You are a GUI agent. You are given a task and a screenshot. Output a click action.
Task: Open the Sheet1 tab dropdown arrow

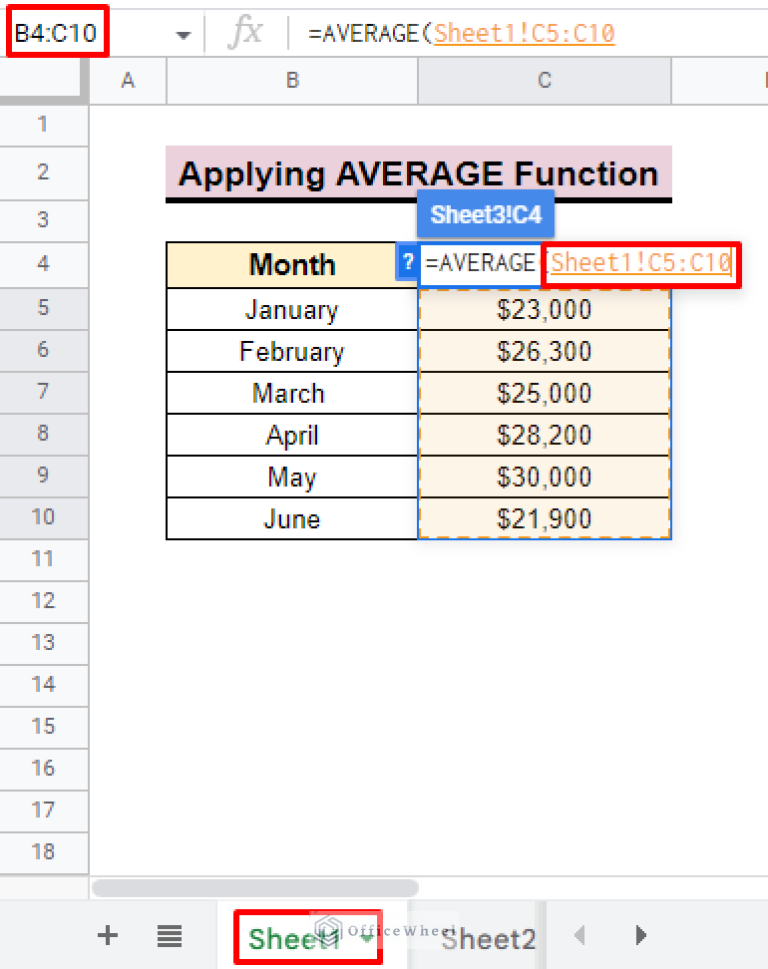pos(367,938)
